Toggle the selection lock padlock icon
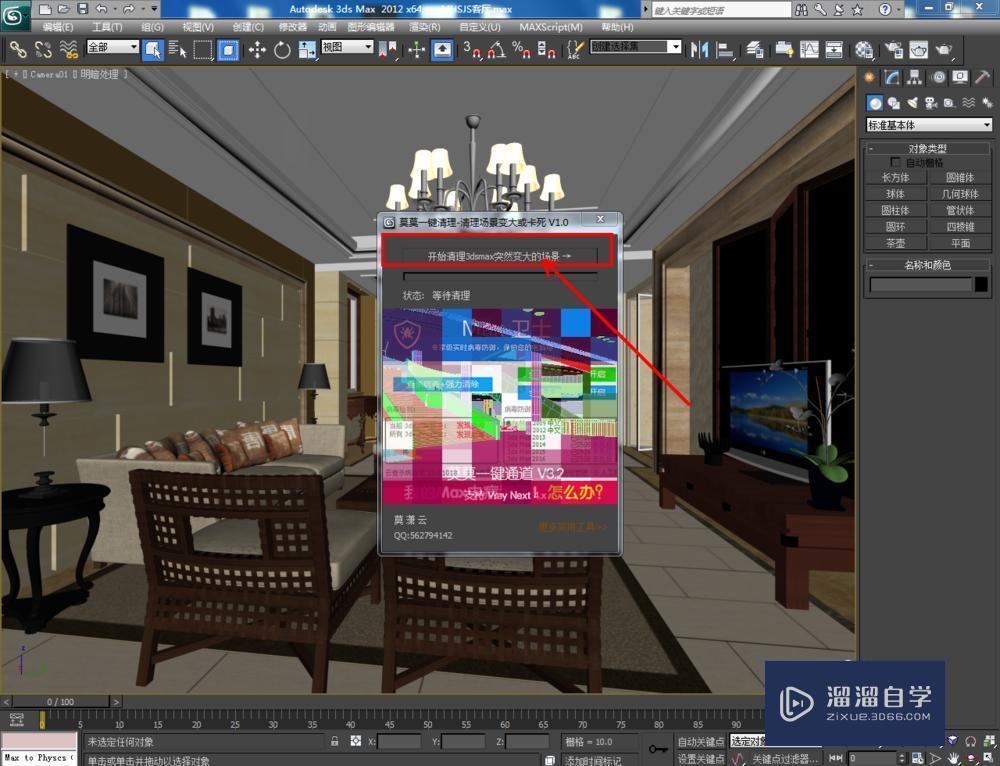 coord(334,741)
